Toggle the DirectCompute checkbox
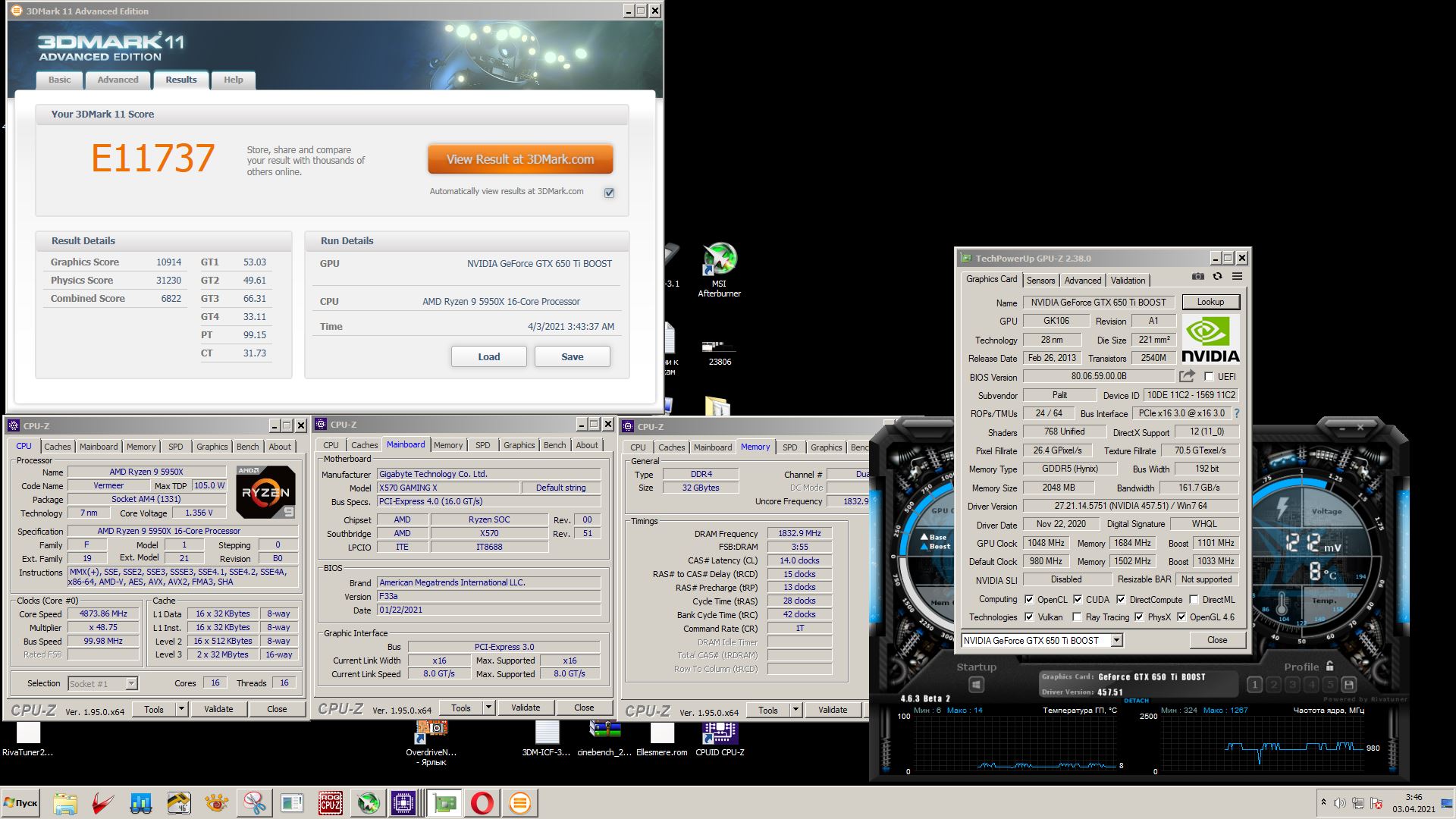The image size is (1456, 819). click(x=1121, y=599)
